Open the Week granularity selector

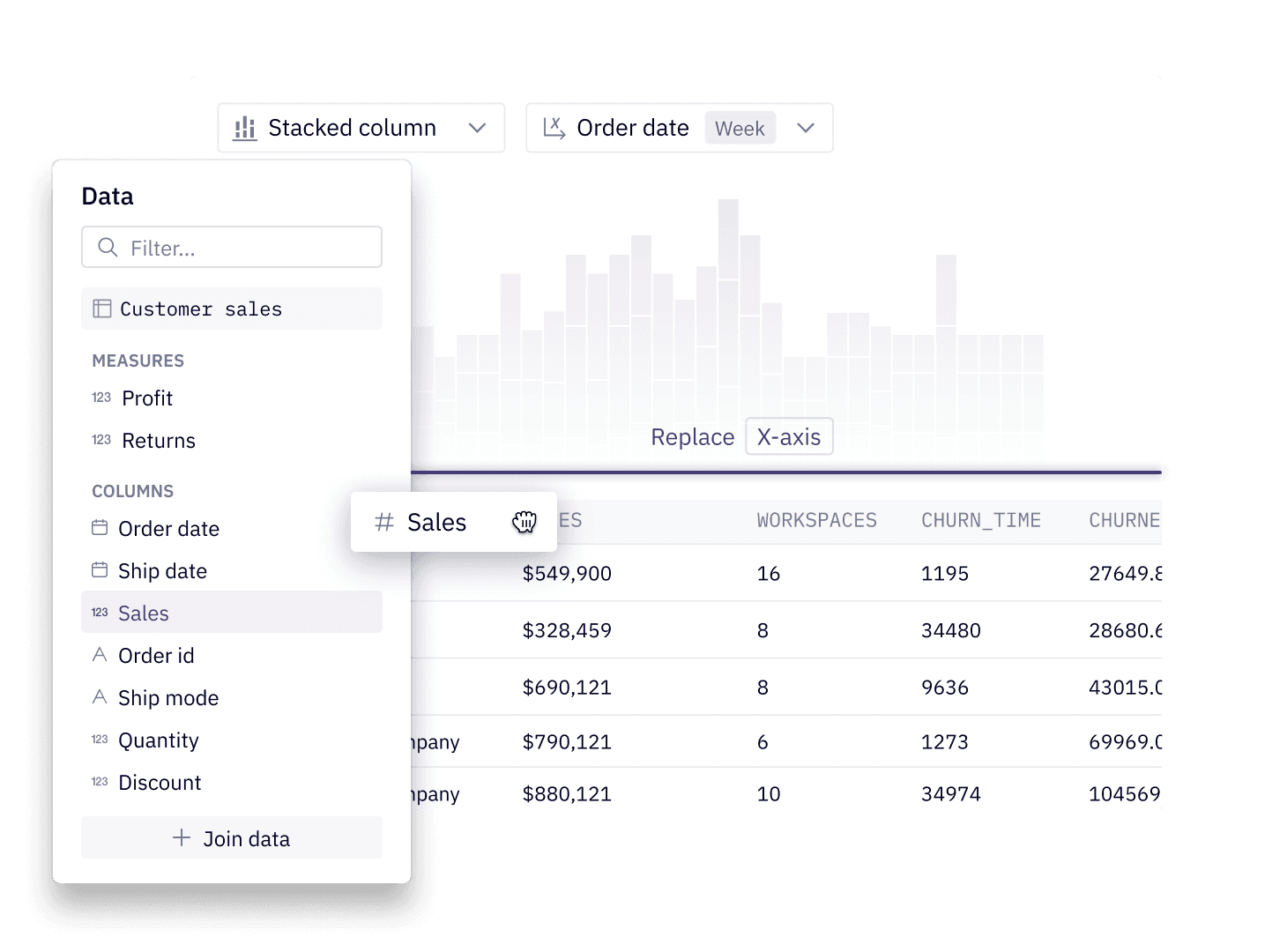coord(740,129)
